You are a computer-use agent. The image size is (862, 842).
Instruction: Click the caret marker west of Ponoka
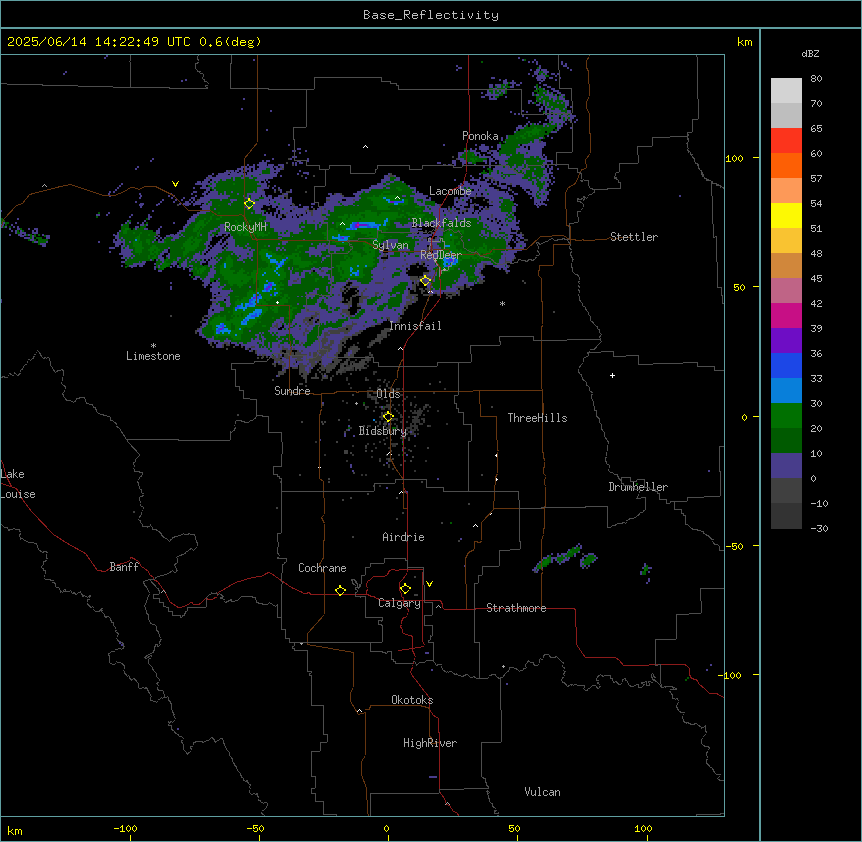(365, 147)
